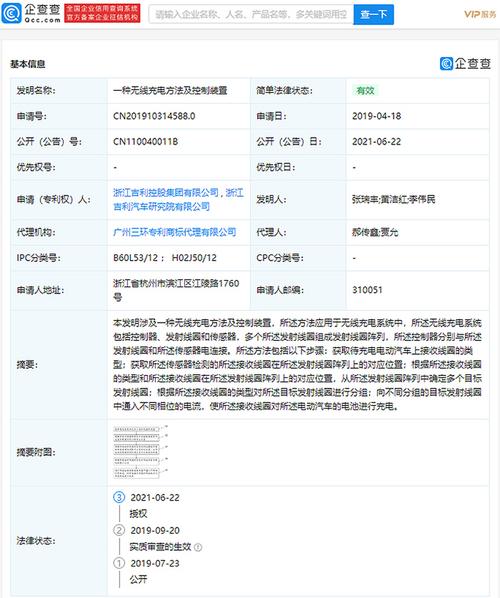Click the 公开 legal status entry
500x598 pixels.
(138, 580)
